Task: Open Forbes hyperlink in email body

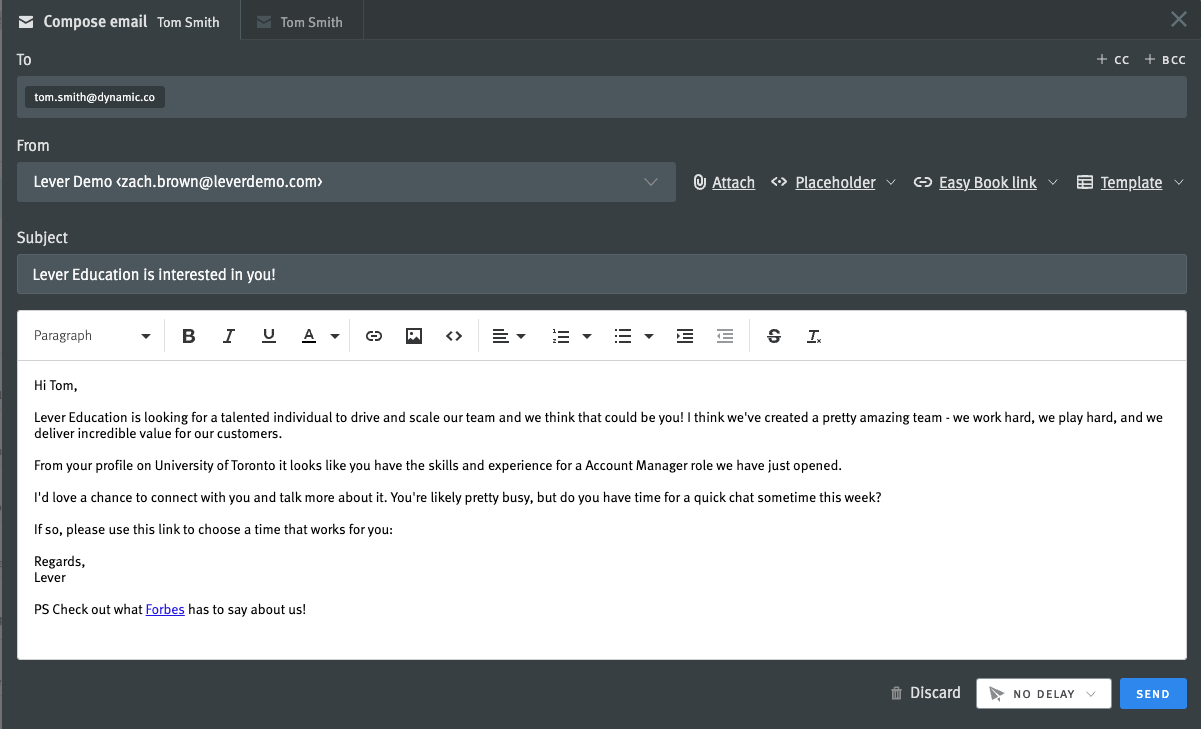Action: pos(165,609)
